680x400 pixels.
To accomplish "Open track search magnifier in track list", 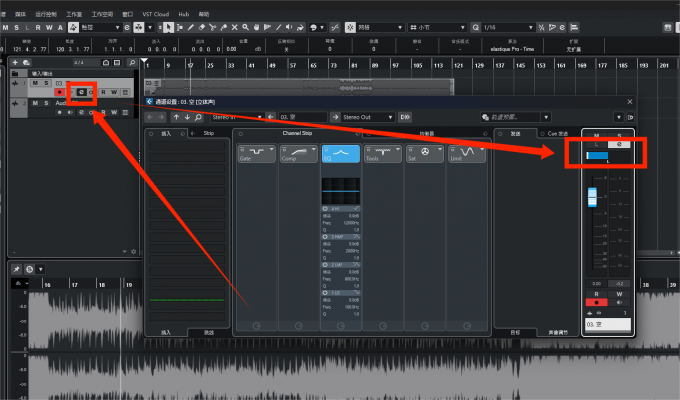I will coord(132,62).
